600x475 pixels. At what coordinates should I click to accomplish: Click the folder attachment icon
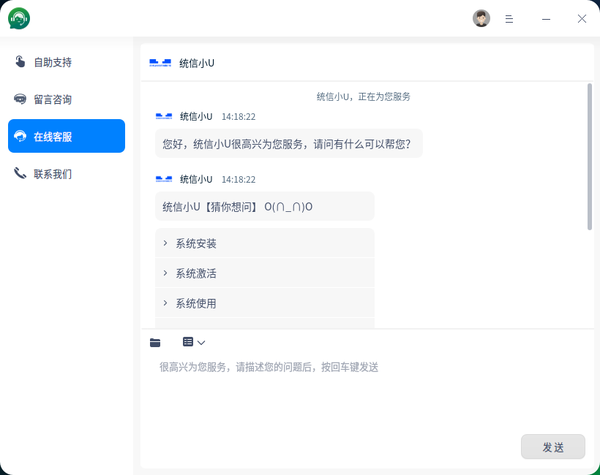click(155, 342)
